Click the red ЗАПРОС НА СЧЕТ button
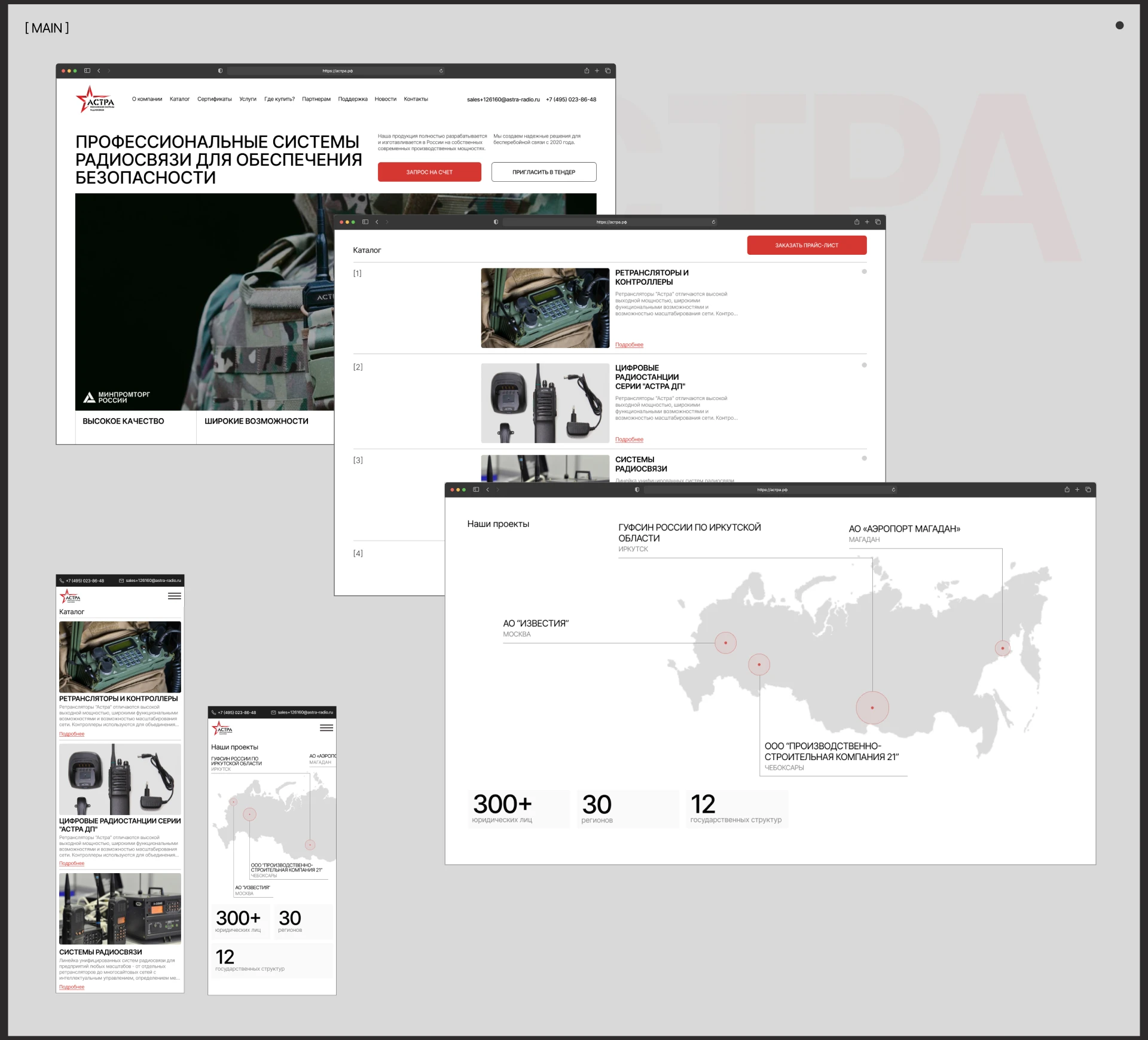The width and height of the screenshot is (1148, 1040). (x=429, y=172)
